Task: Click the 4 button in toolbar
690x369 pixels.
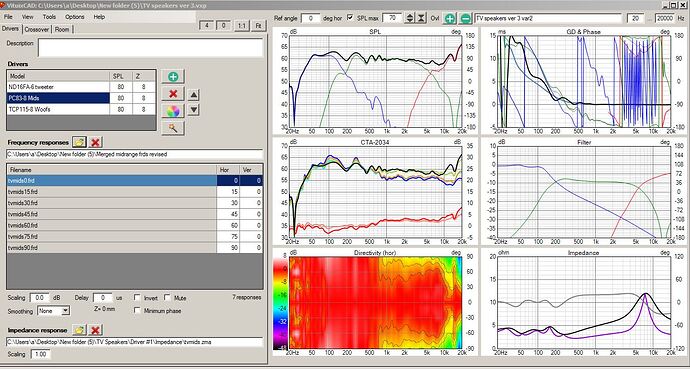Action: [206, 26]
